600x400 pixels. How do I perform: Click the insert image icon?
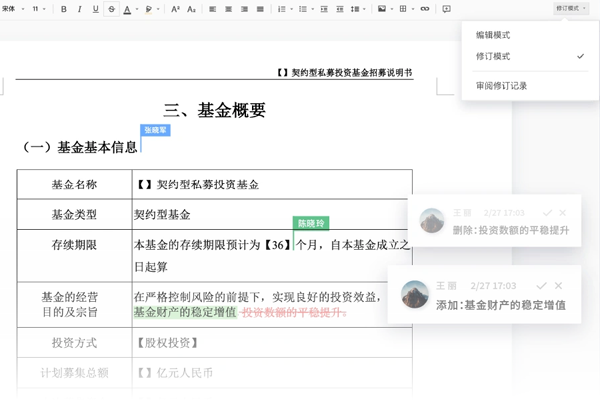pos(381,9)
